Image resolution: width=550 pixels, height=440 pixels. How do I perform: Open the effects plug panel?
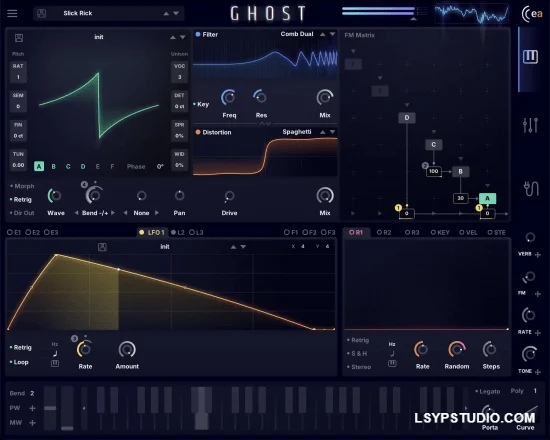tap(531, 189)
